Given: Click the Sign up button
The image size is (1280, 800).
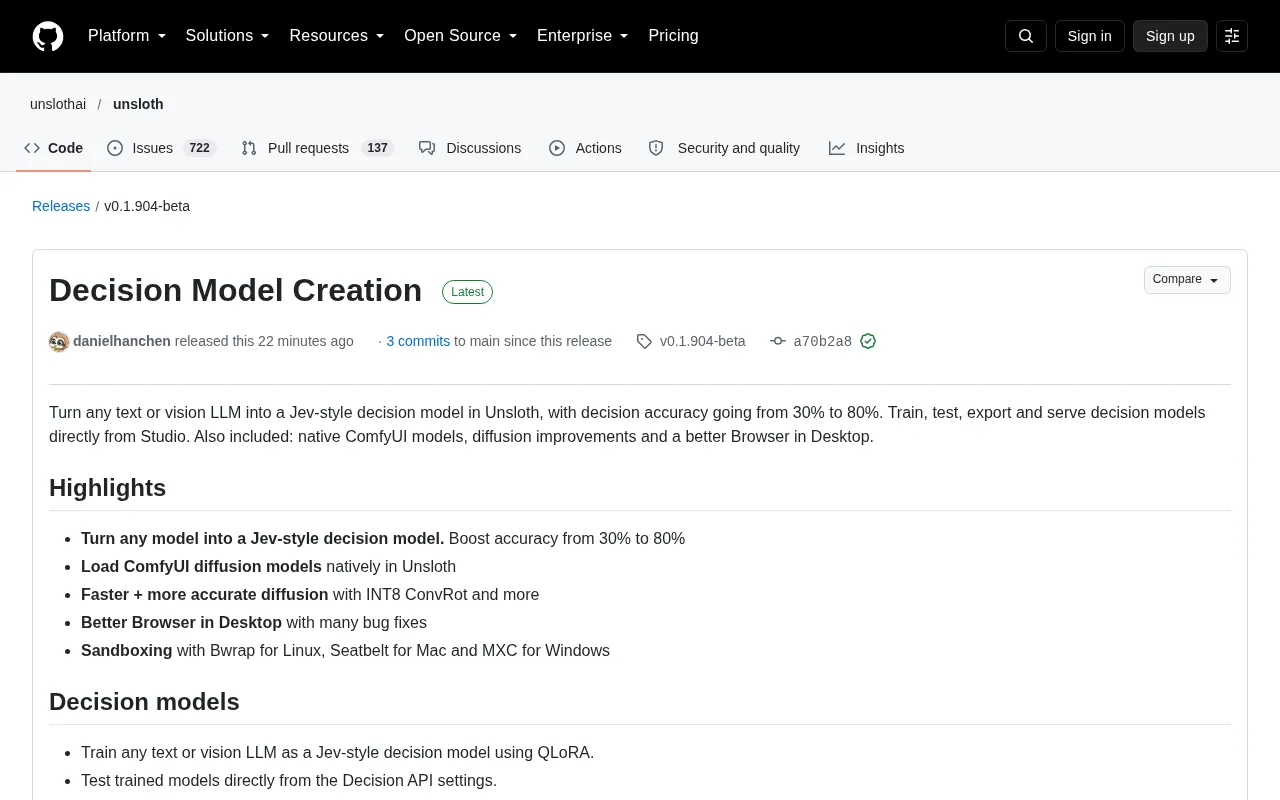Looking at the screenshot, I should [x=1170, y=36].
